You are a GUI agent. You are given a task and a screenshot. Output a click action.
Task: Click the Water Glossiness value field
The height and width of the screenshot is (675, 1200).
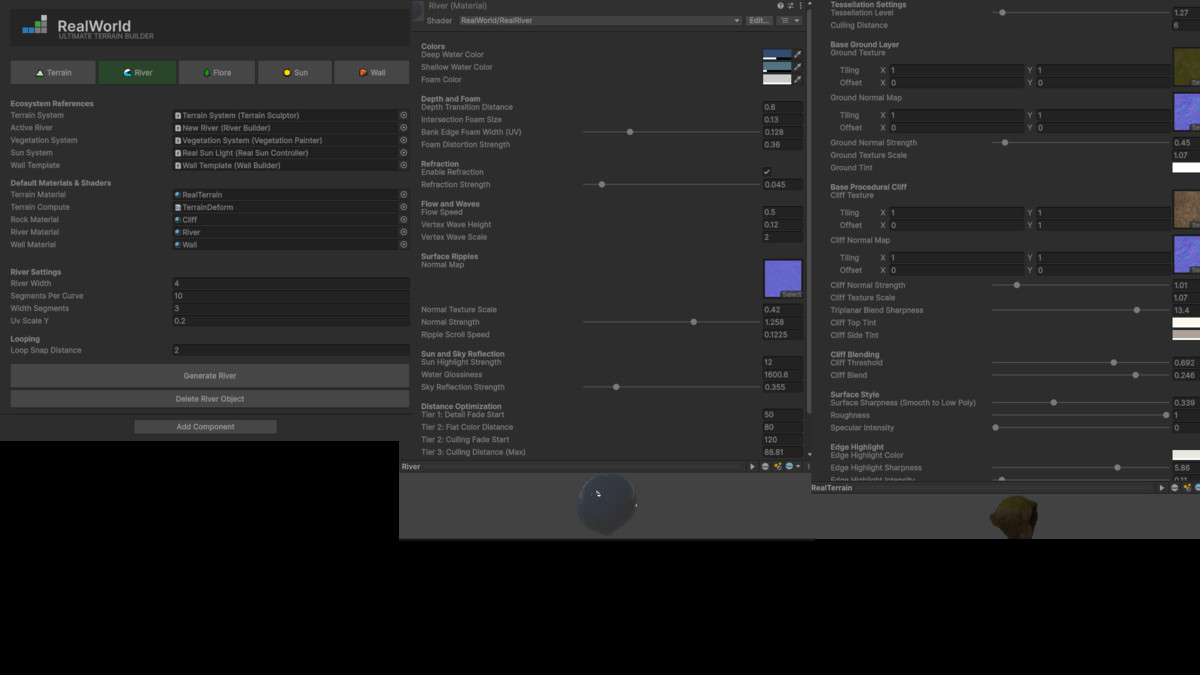point(782,375)
